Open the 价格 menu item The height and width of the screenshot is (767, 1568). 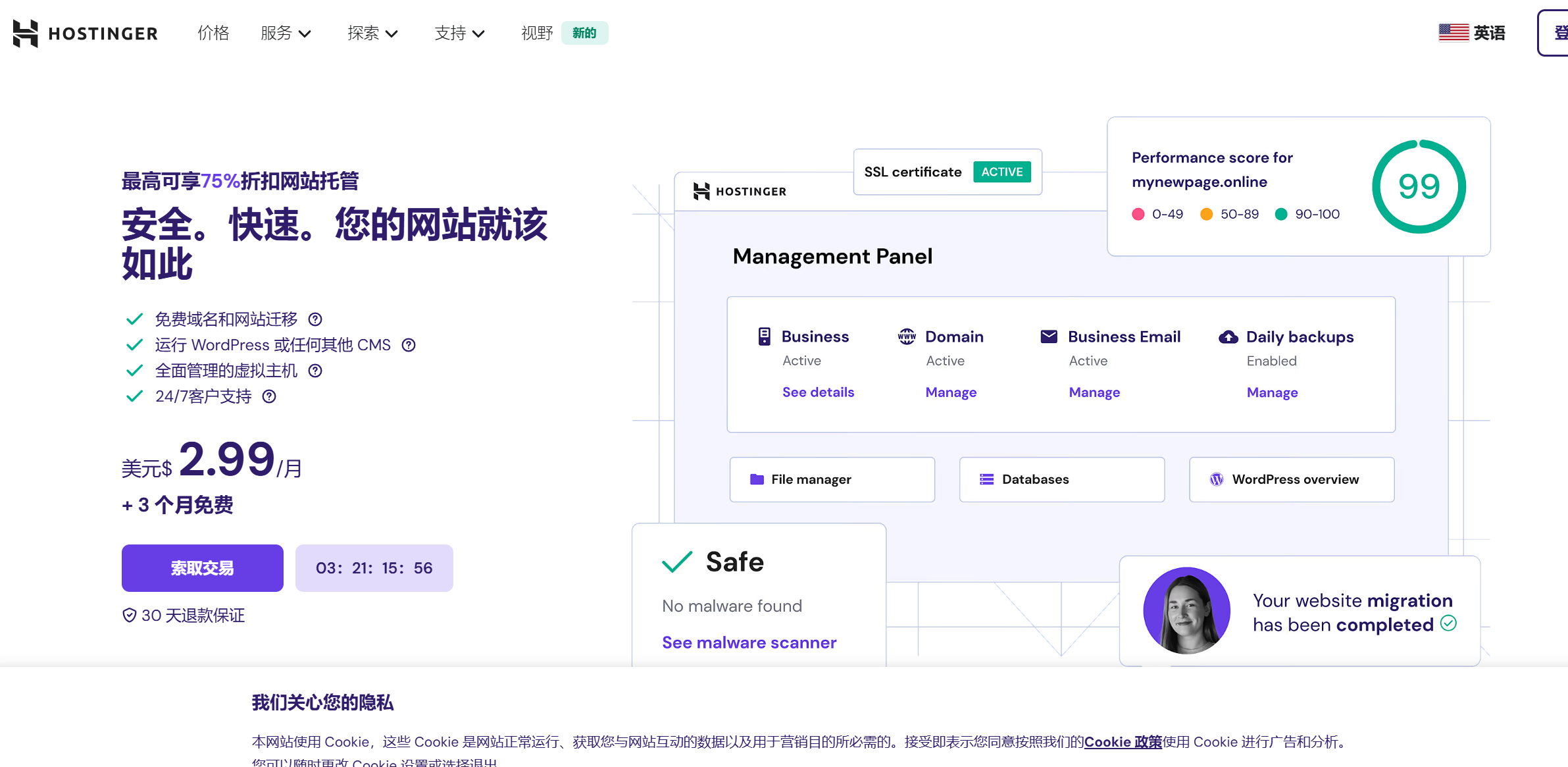(x=213, y=33)
